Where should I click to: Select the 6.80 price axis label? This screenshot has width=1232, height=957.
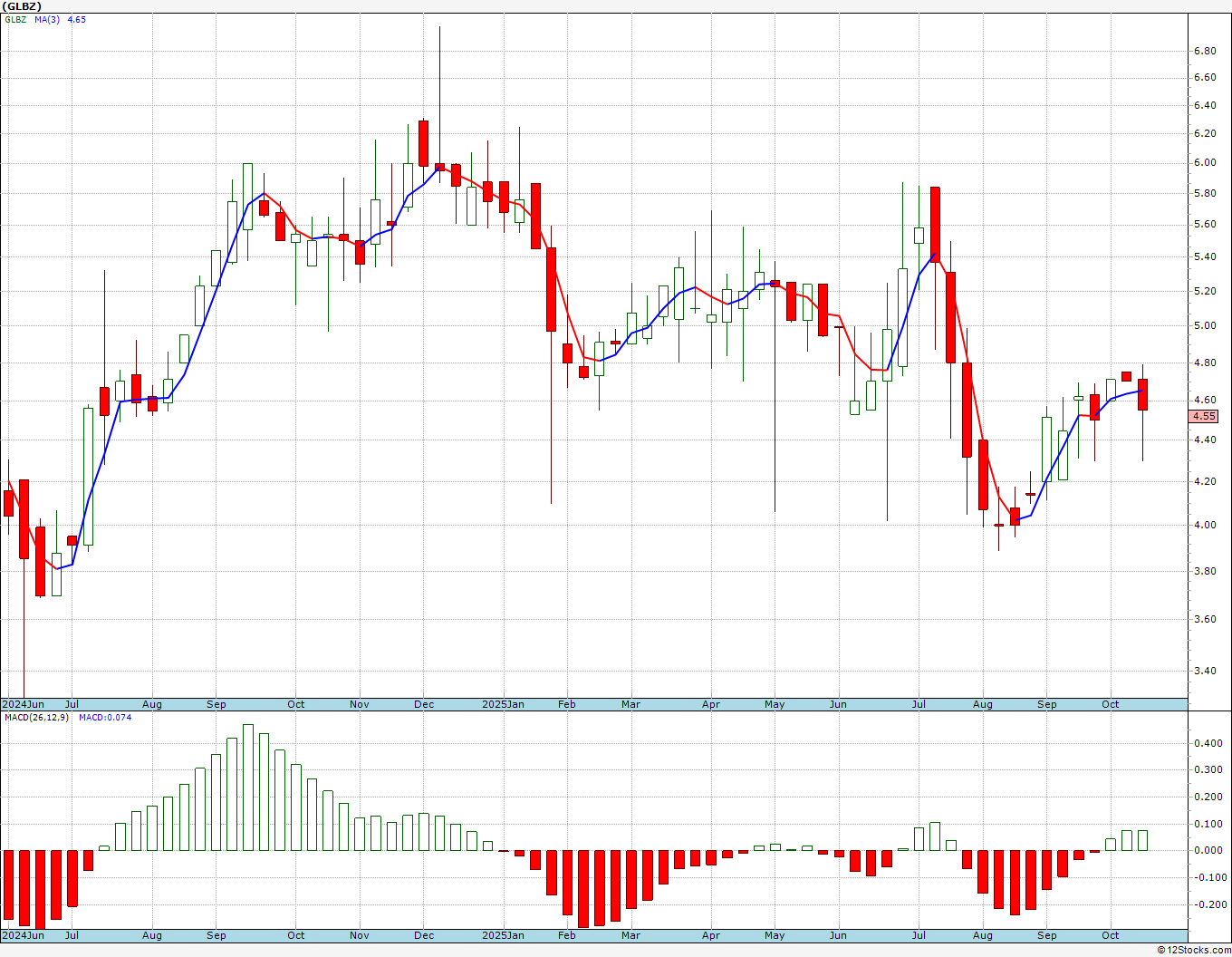pyautogui.click(x=1204, y=51)
